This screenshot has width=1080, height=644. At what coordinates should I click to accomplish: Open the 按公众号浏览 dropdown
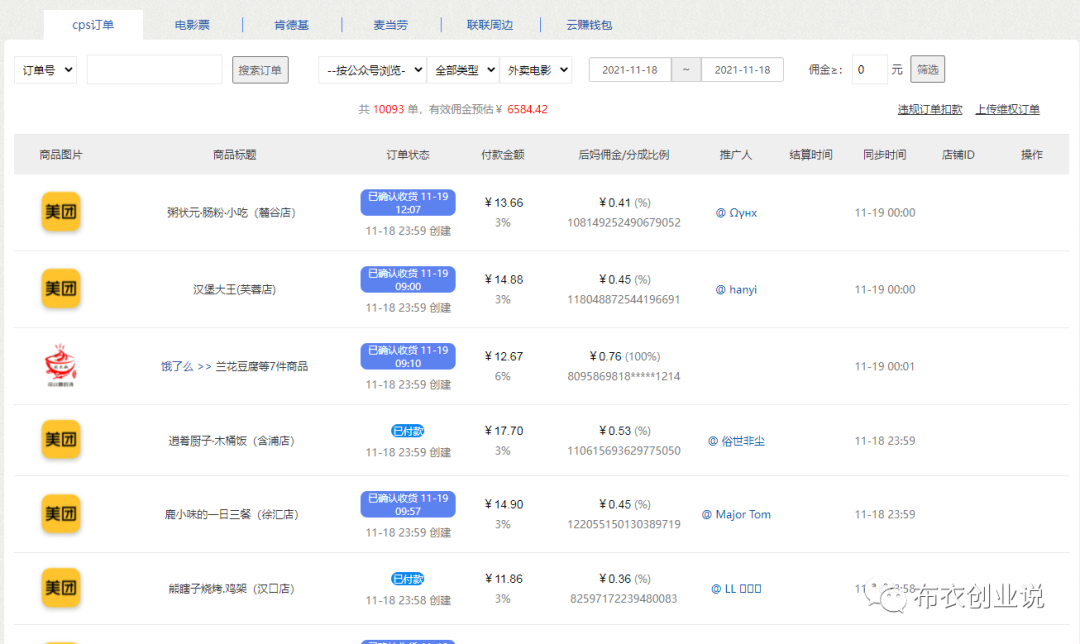click(x=371, y=69)
